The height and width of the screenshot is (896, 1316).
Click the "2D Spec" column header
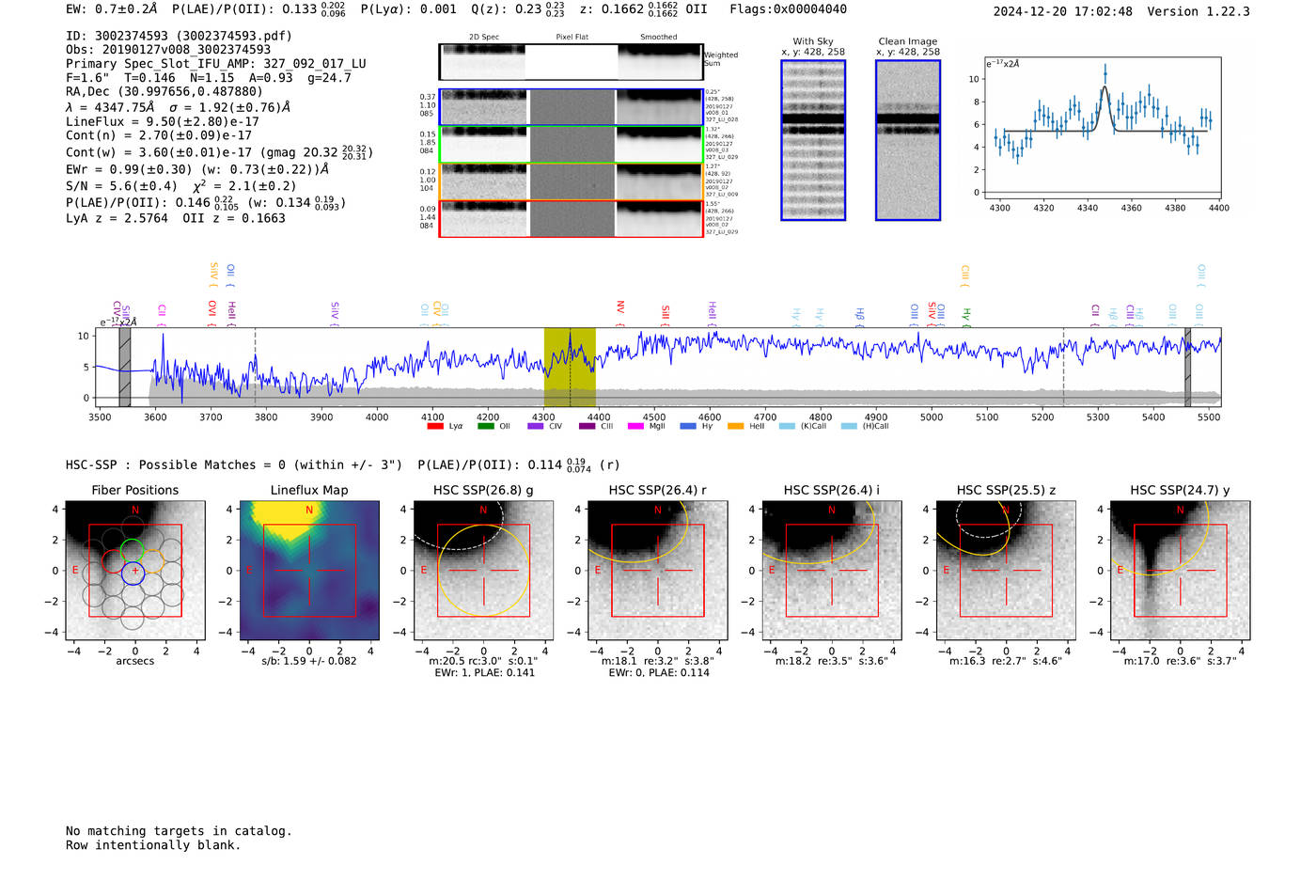tap(484, 38)
